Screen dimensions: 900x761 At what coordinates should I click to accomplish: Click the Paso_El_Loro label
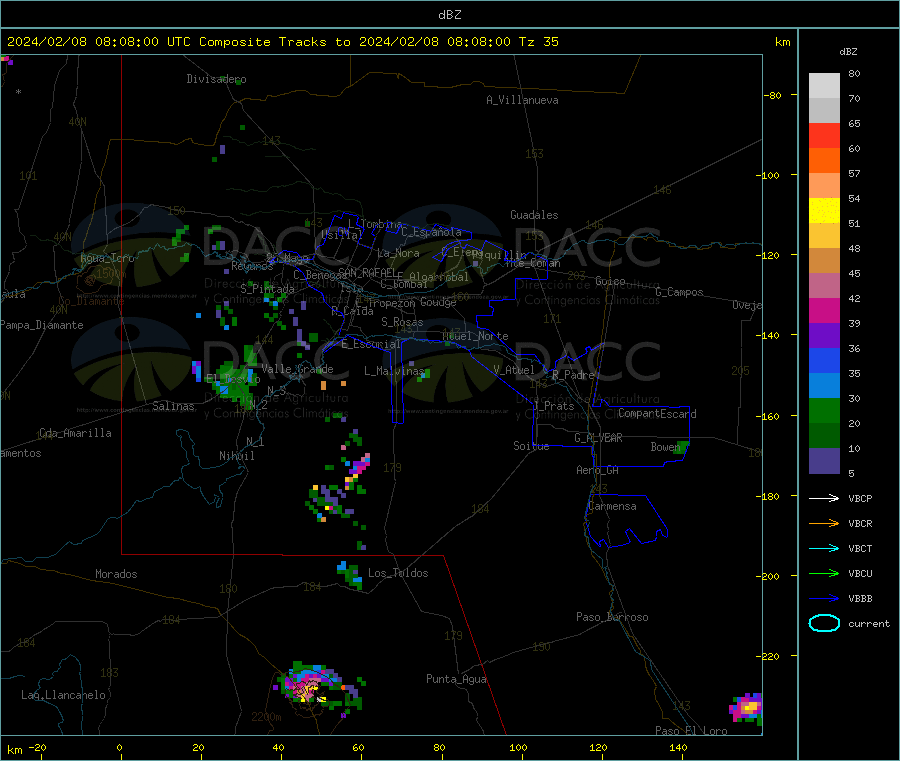pyautogui.click(x=691, y=731)
